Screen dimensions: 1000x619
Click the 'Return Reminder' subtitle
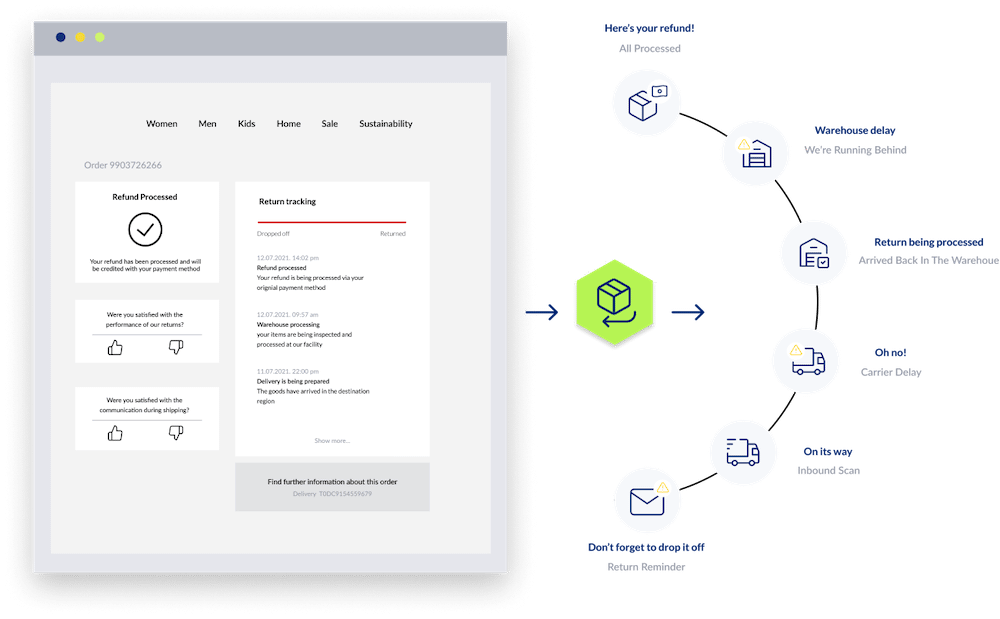coord(646,567)
